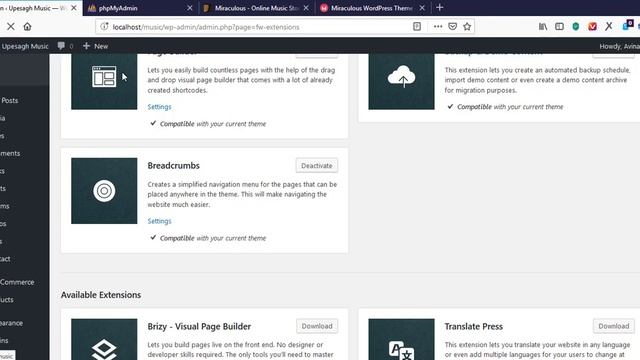Click the green shield extension icon
640x360 pixels.
pos(576,27)
